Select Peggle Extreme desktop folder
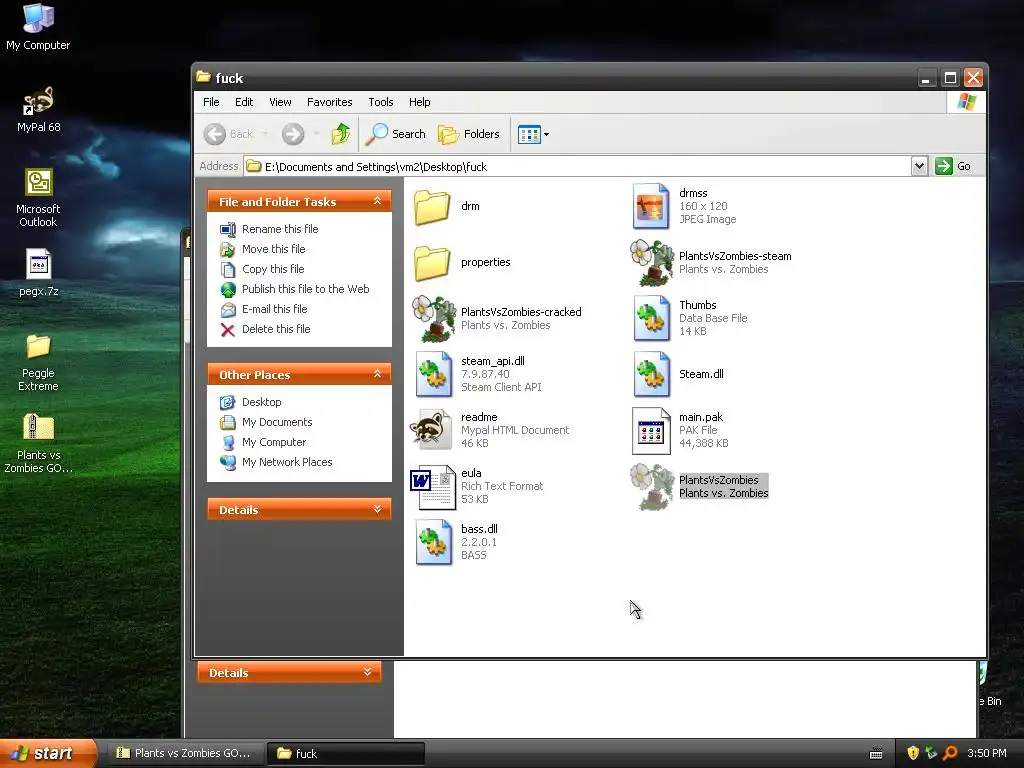Viewport: 1024px width, 768px height. (38, 362)
